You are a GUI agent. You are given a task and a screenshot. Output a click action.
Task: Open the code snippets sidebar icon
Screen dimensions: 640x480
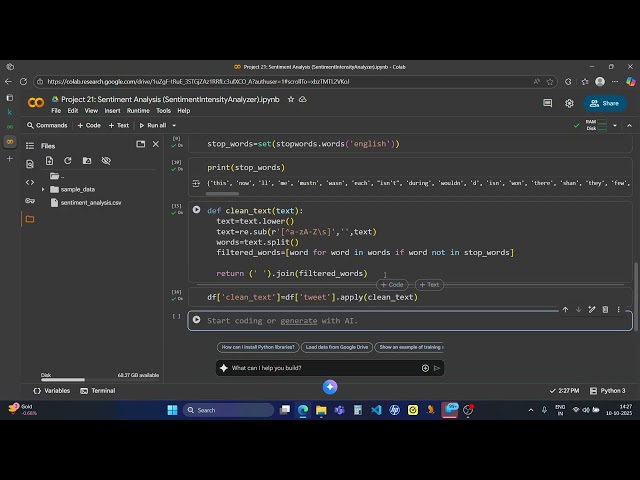(x=30, y=182)
